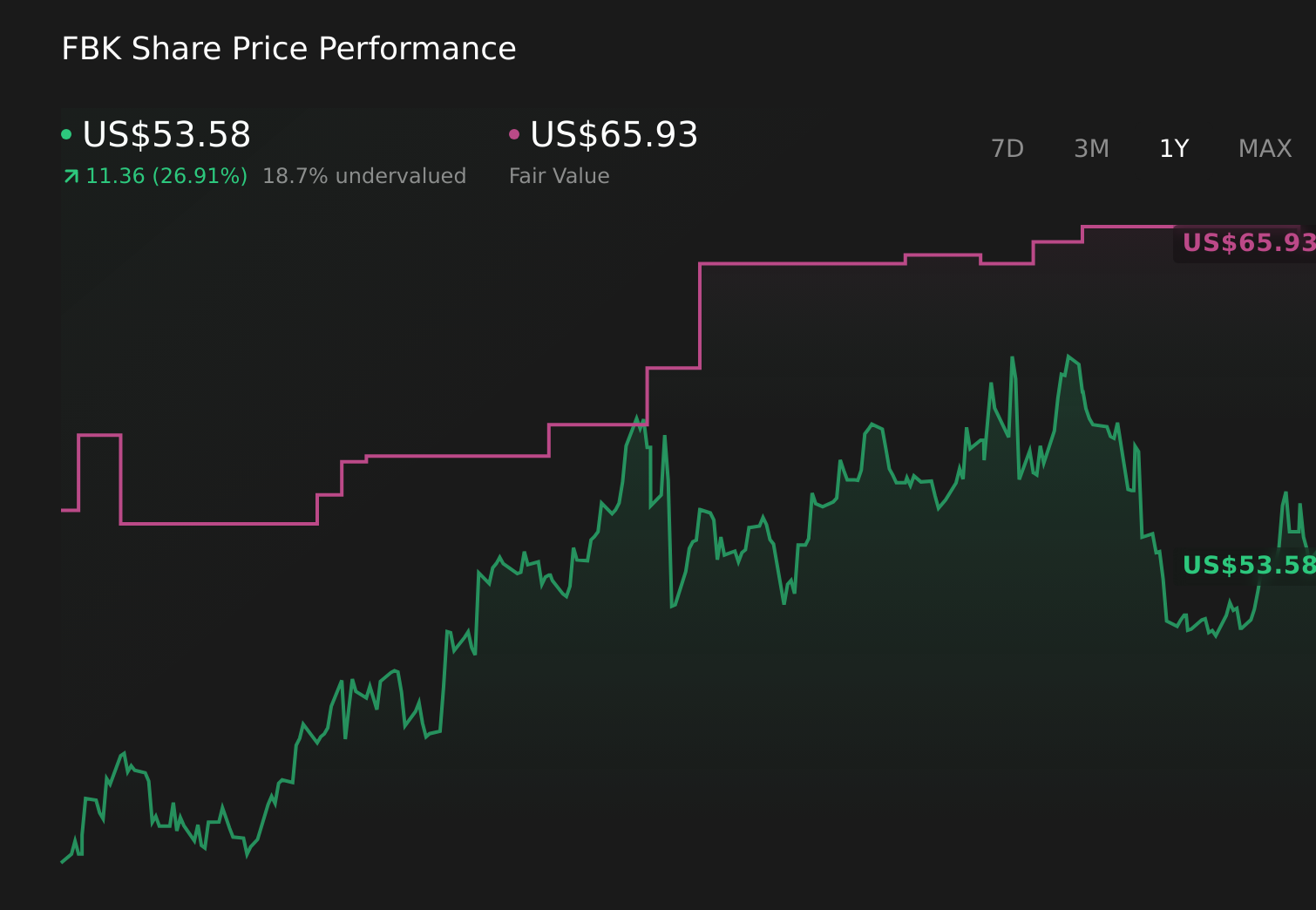The height and width of the screenshot is (910, 1316).
Task: Expand the Fair Value details
Action: pos(559,175)
